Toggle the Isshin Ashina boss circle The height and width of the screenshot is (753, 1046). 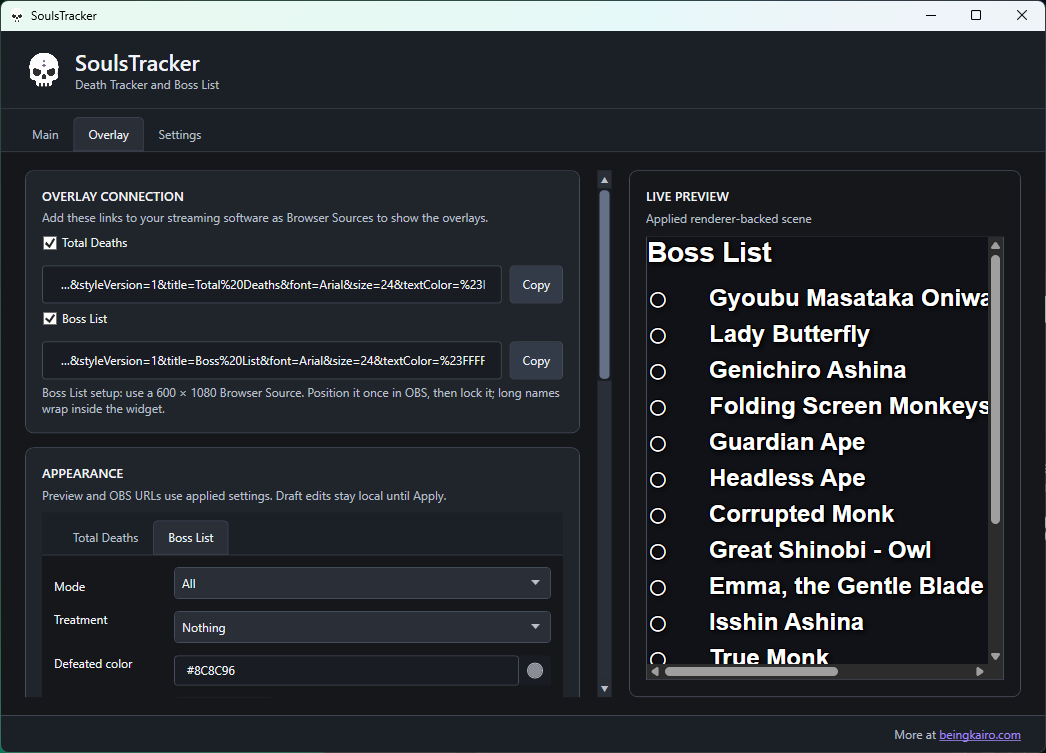pyautogui.click(x=658, y=624)
